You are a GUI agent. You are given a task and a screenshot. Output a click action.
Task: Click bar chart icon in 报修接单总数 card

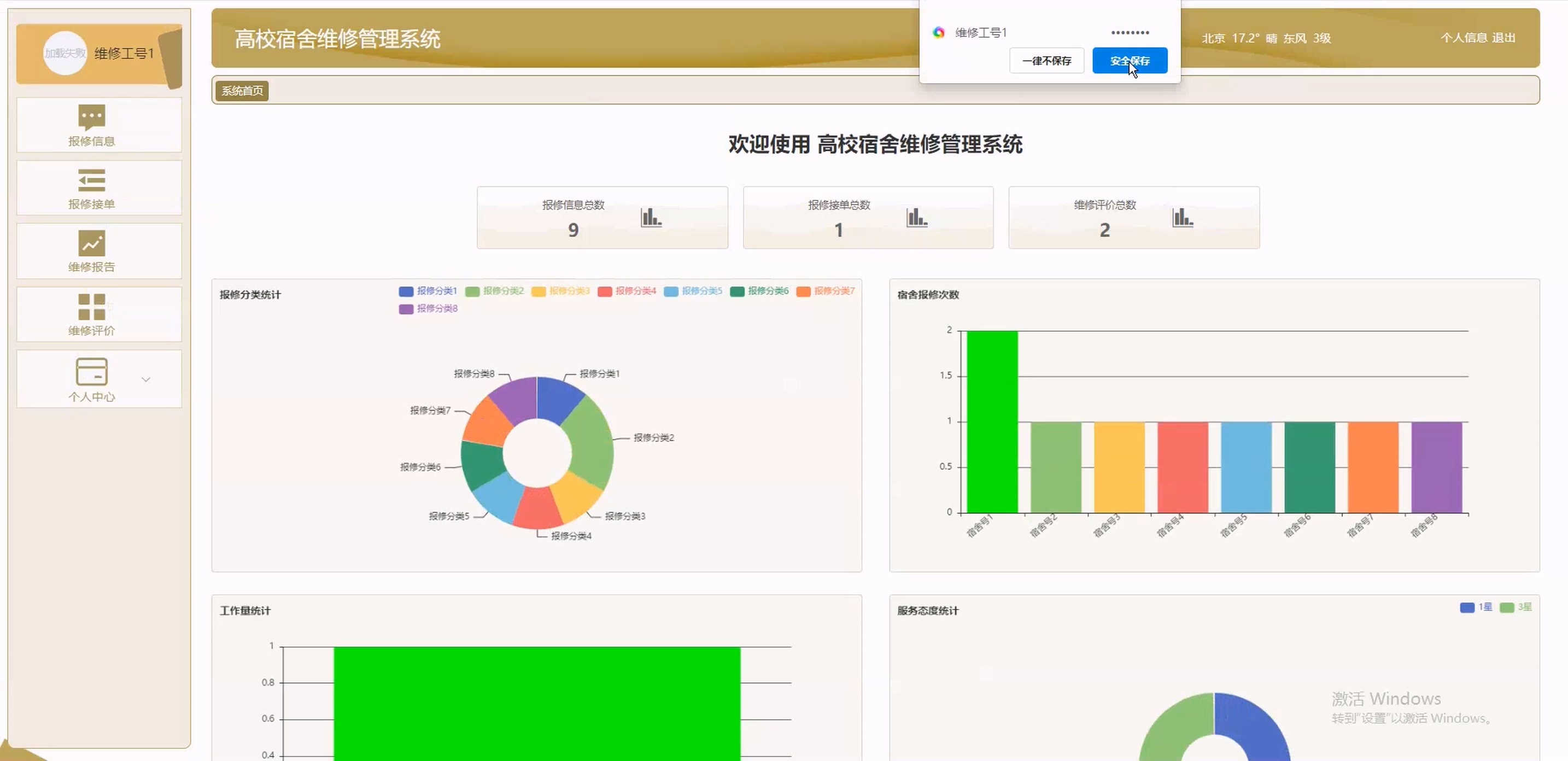(x=917, y=218)
